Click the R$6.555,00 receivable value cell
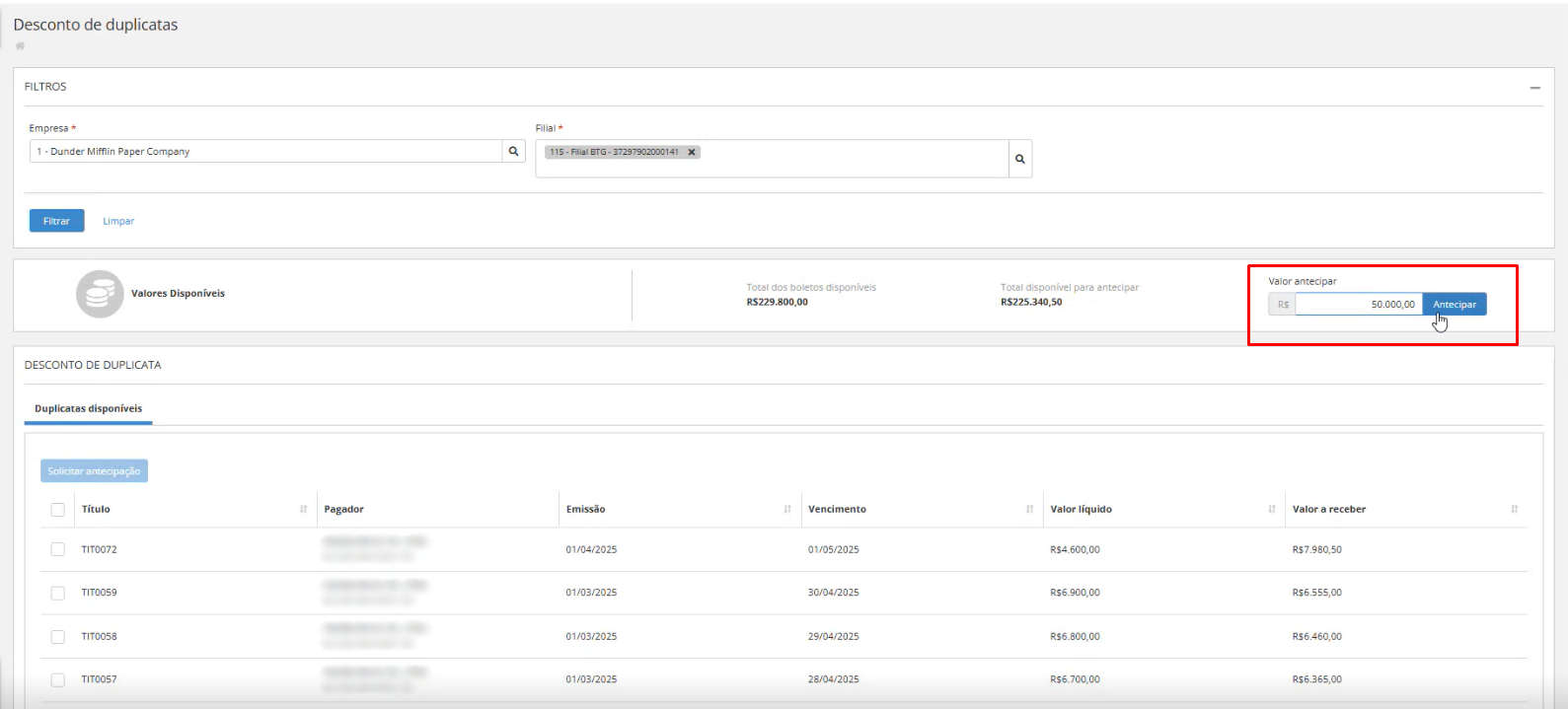Viewport: 1568px width, 709px height. (1316, 593)
